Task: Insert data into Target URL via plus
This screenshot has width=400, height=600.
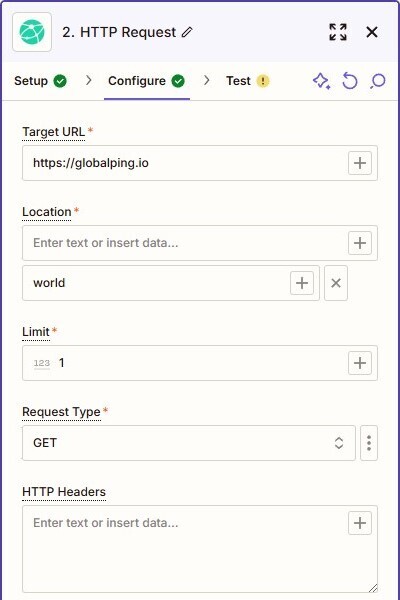Action: coord(360,163)
